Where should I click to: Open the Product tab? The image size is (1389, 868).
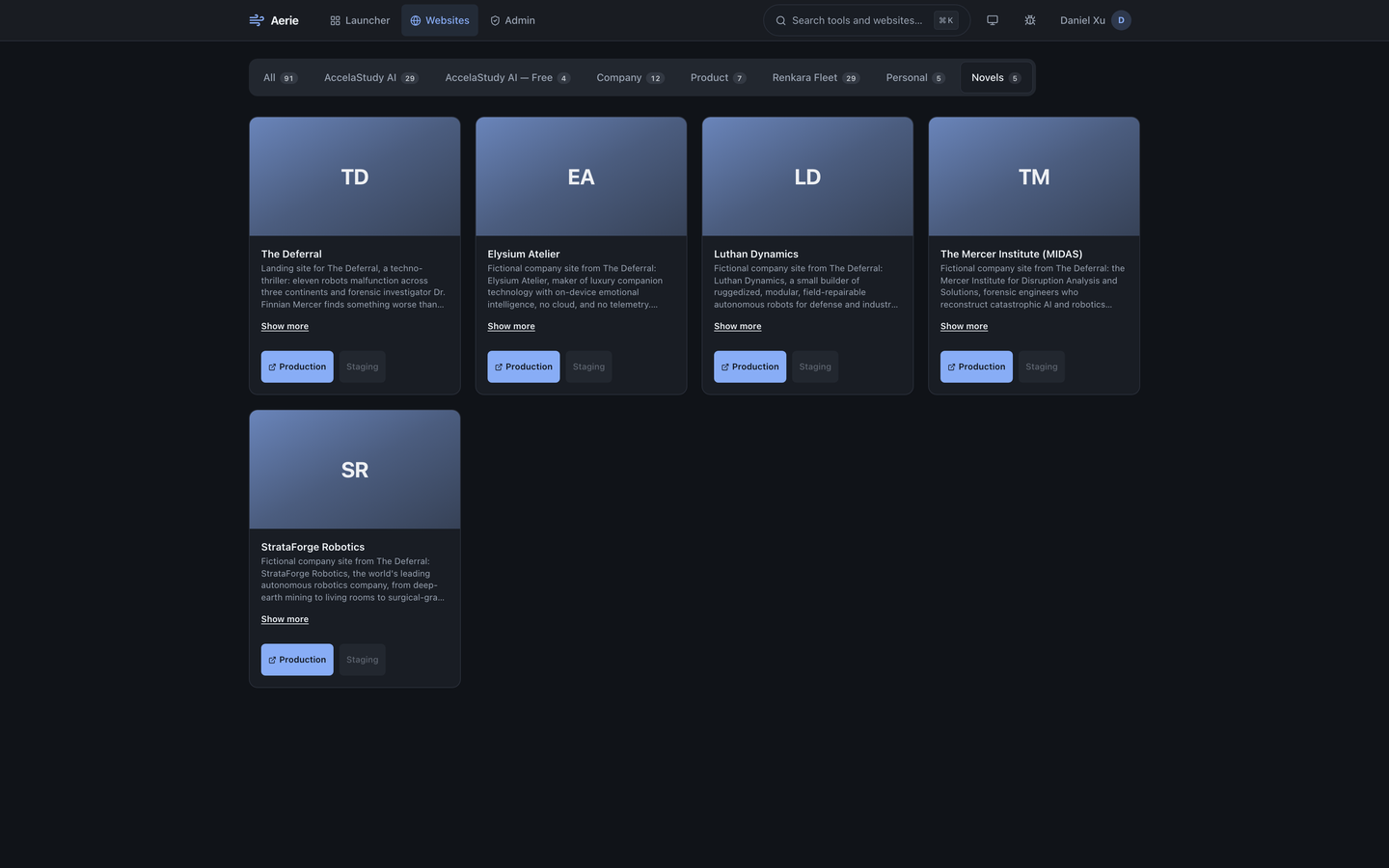tap(718, 78)
